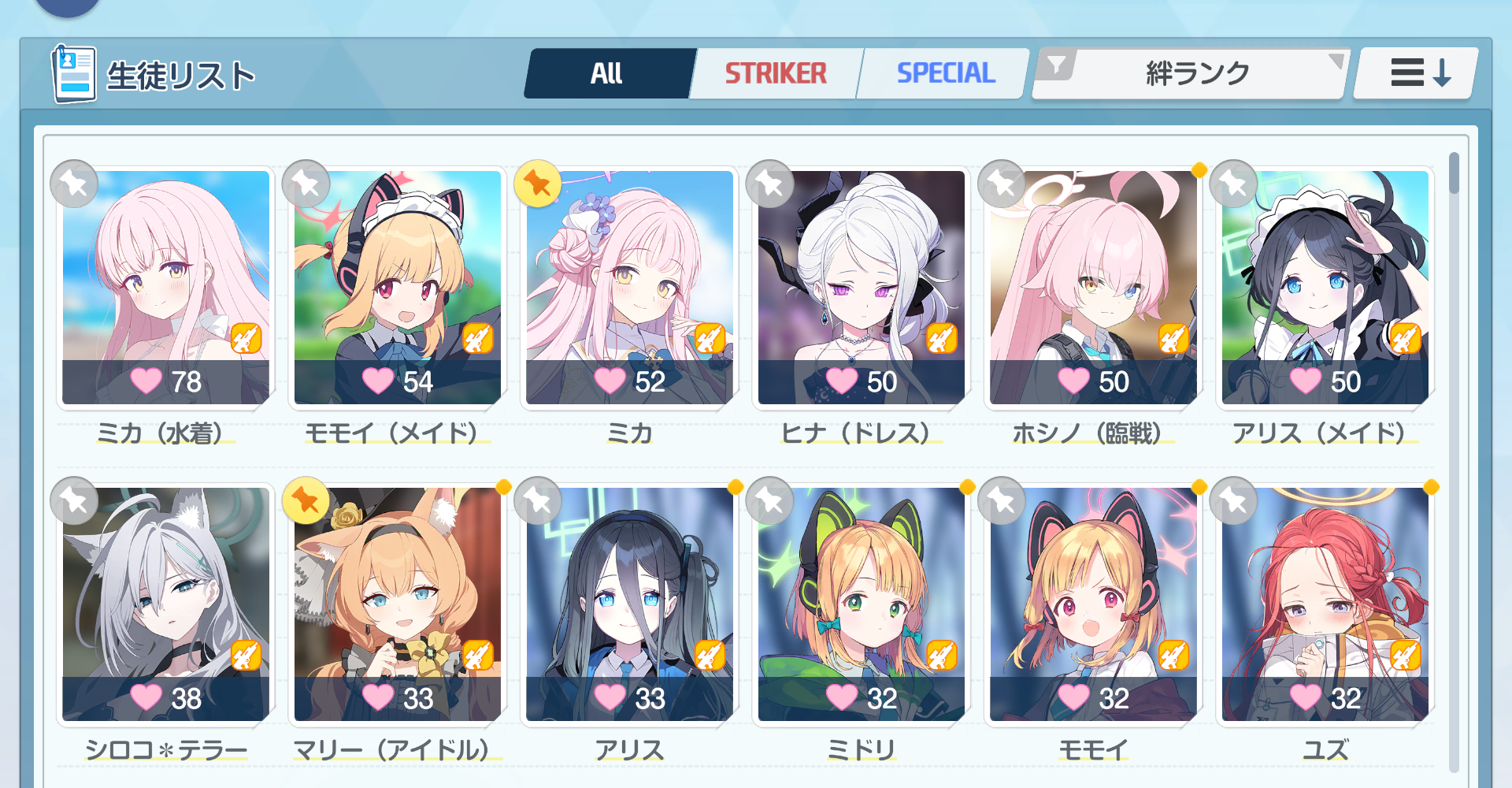Viewport: 1512px width, 788px height.
Task: Switch to the SPECIAL tab
Action: coord(945,73)
